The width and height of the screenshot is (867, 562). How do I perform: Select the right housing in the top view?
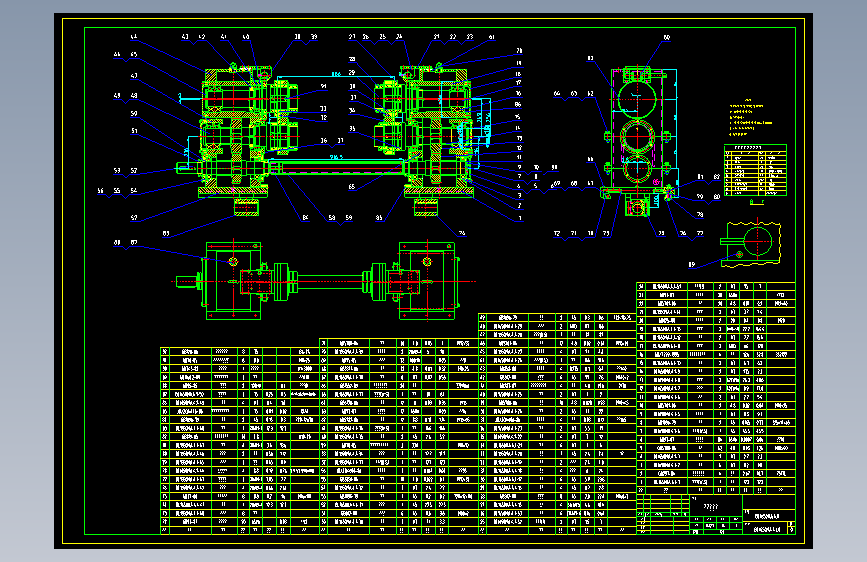[427, 281]
